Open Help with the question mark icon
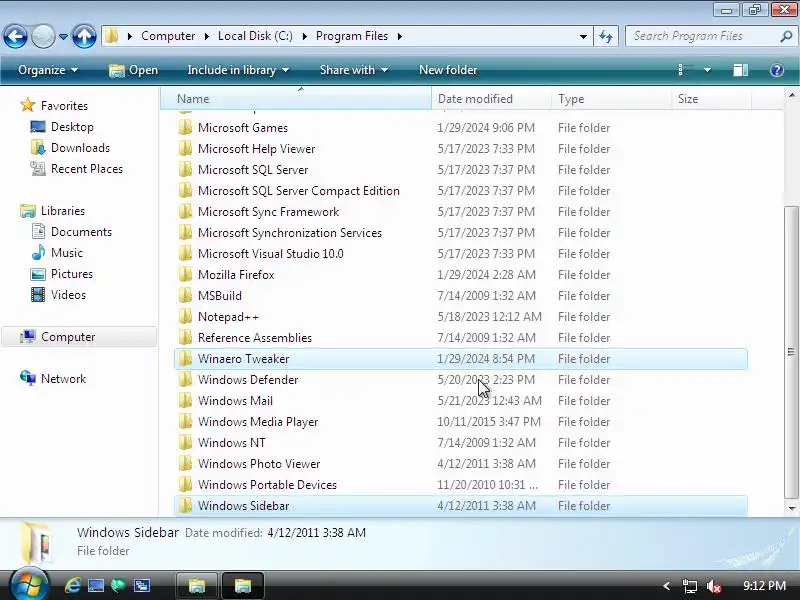Screen dimensions: 800x600 click(x=777, y=70)
